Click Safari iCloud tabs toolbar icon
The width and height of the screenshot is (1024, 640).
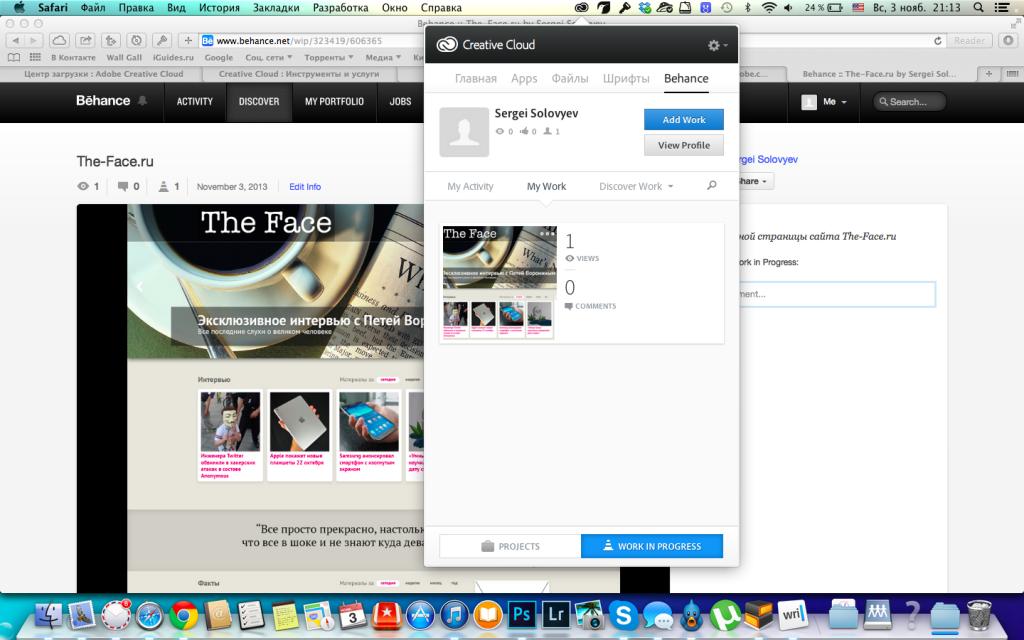tap(59, 40)
